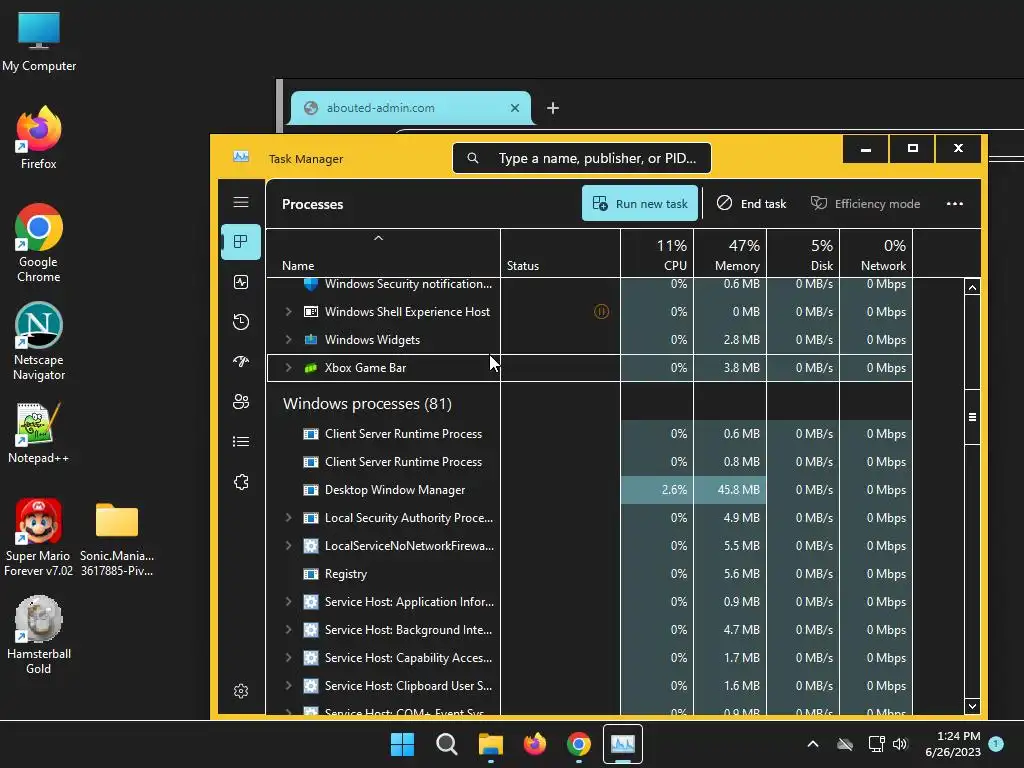The height and width of the screenshot is (768, 1024).
Task: Open the Windows Start menu
Action: coord(402,744)
